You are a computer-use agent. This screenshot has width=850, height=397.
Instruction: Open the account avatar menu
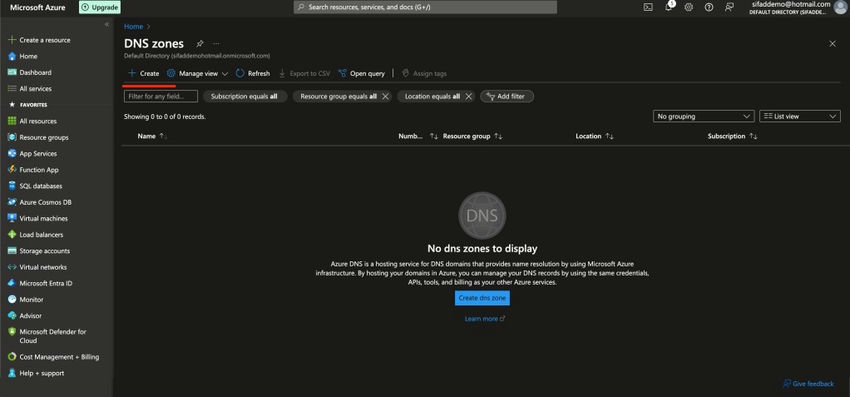(x=840, y=7)
